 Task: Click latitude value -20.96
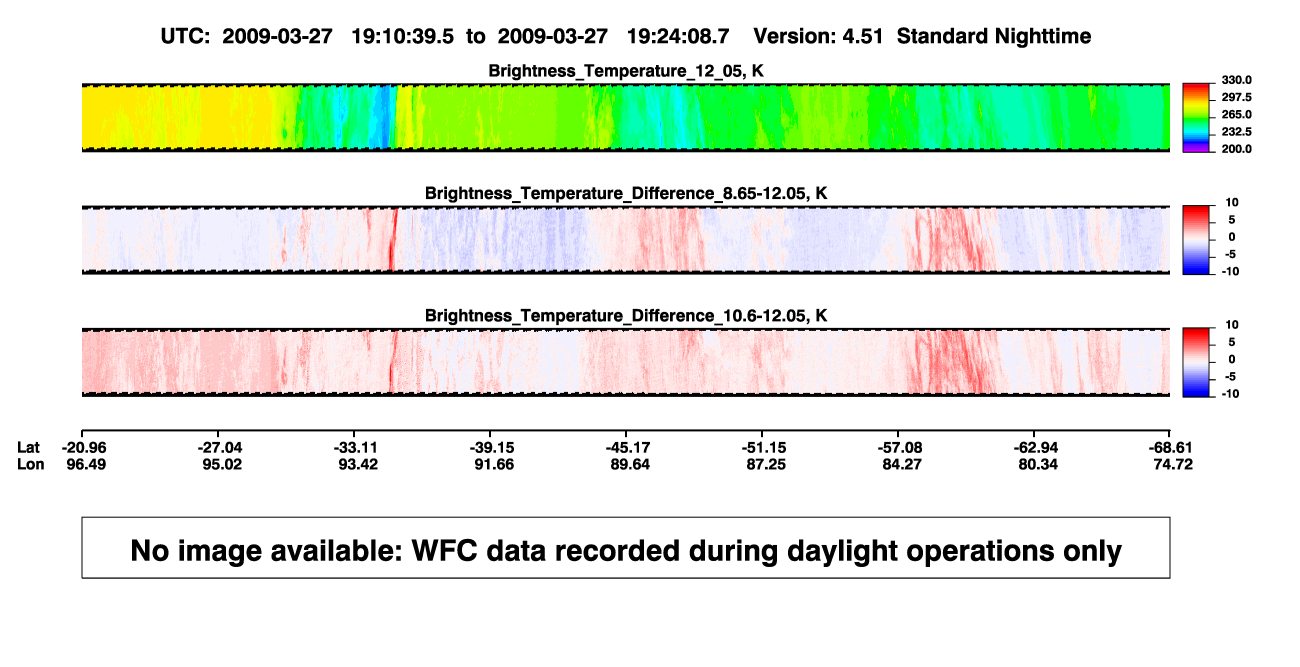coord(82,446)
